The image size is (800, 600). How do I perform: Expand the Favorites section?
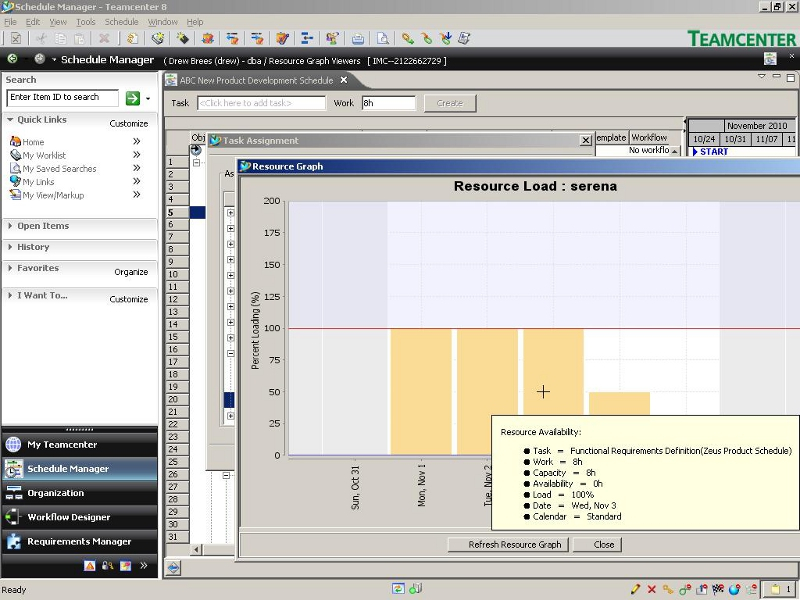[x=10, y=267]
